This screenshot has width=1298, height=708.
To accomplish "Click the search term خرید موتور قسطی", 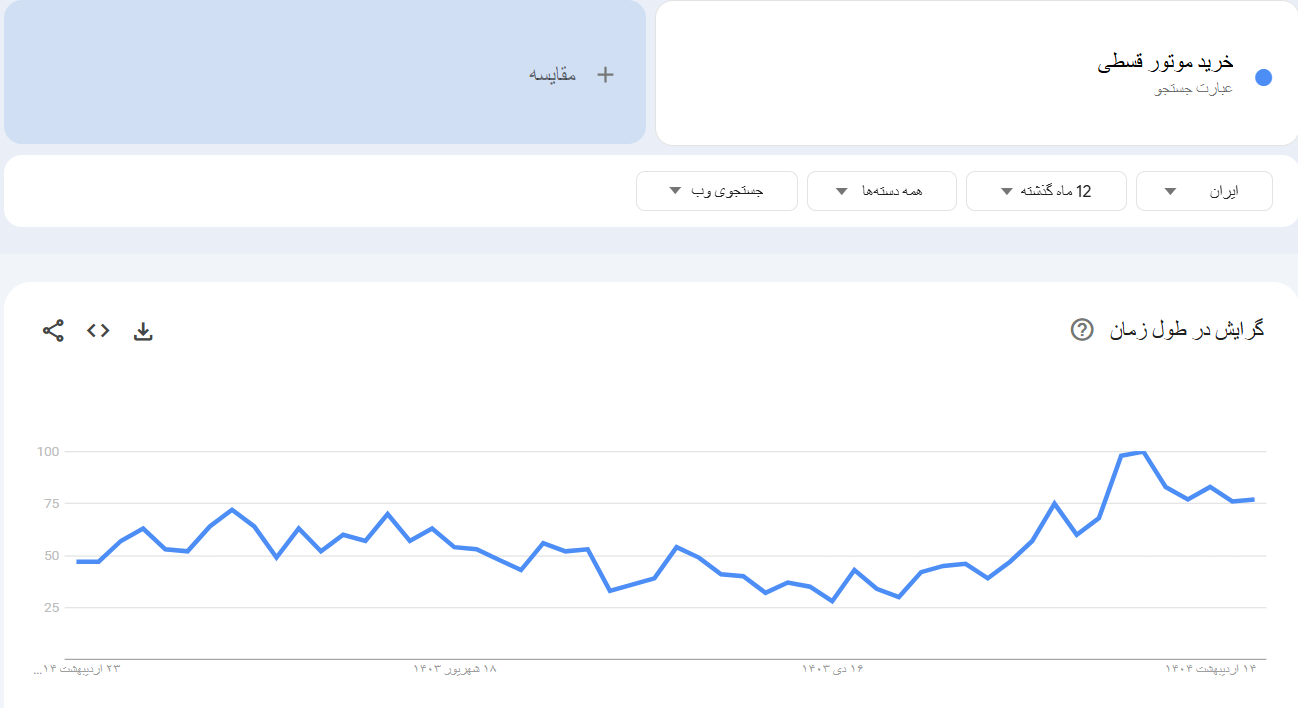I will point(1165,62).
